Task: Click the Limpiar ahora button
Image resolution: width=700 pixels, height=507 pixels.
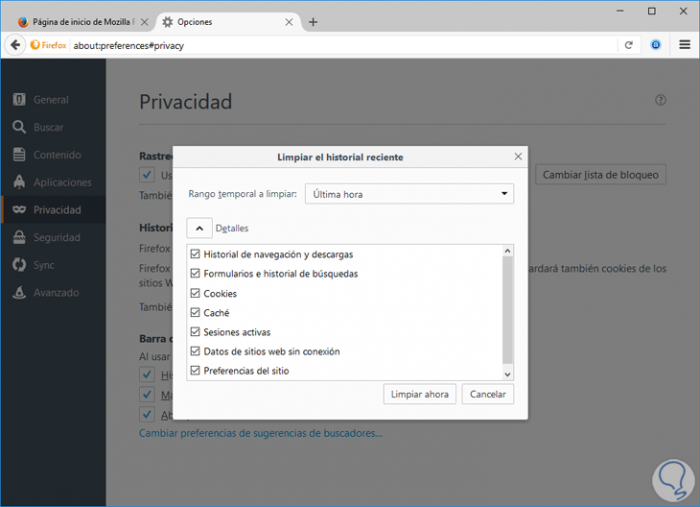Action: point(420,394)
